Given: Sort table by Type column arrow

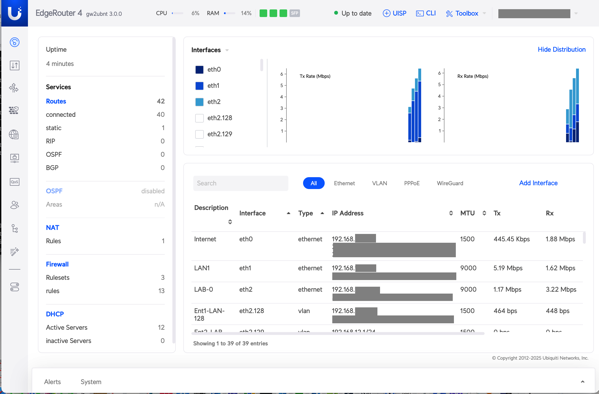Looking at the screenshot, I should tap(322, 213).
